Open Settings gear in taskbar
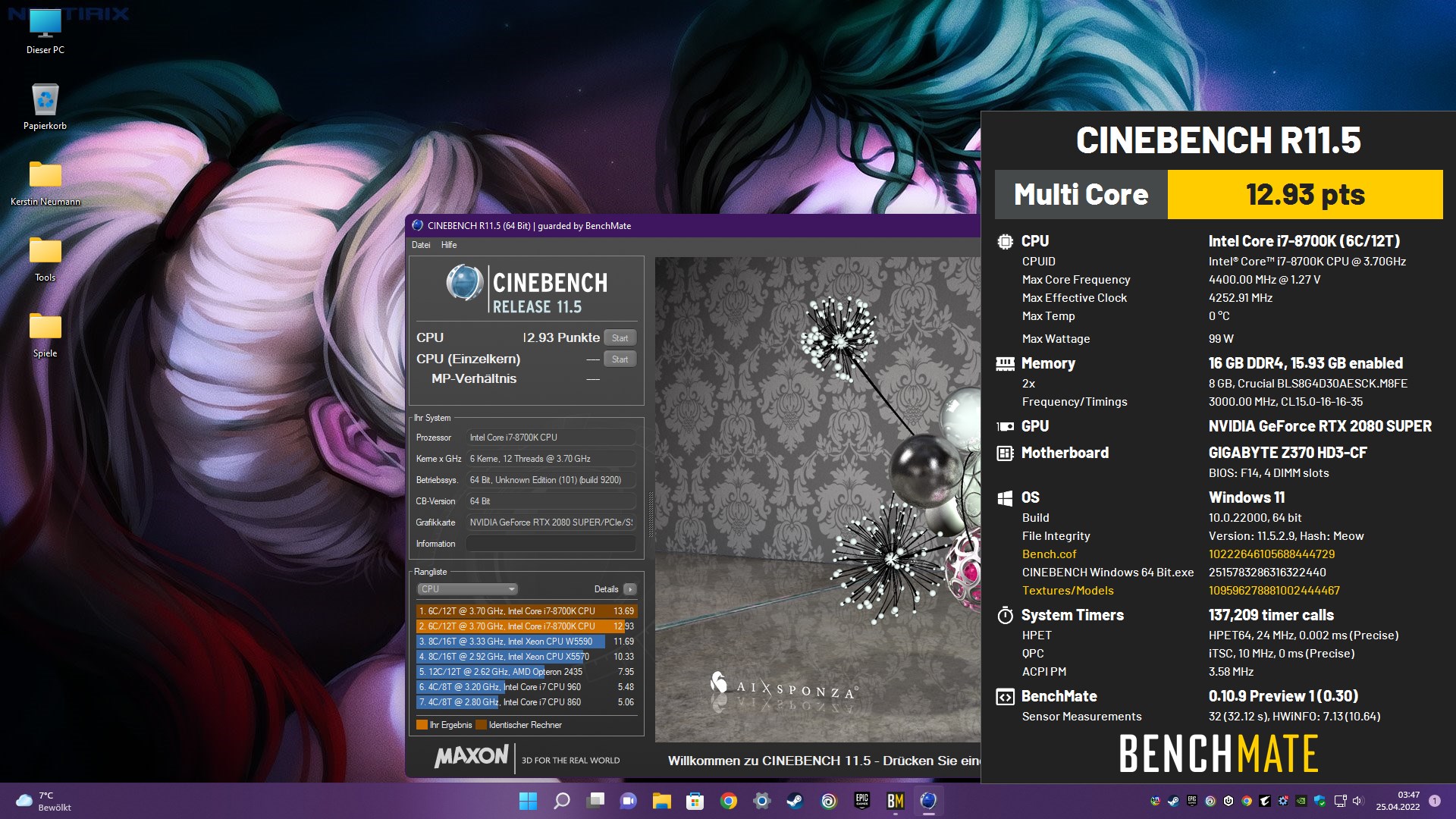 click(x=762, y=801)
